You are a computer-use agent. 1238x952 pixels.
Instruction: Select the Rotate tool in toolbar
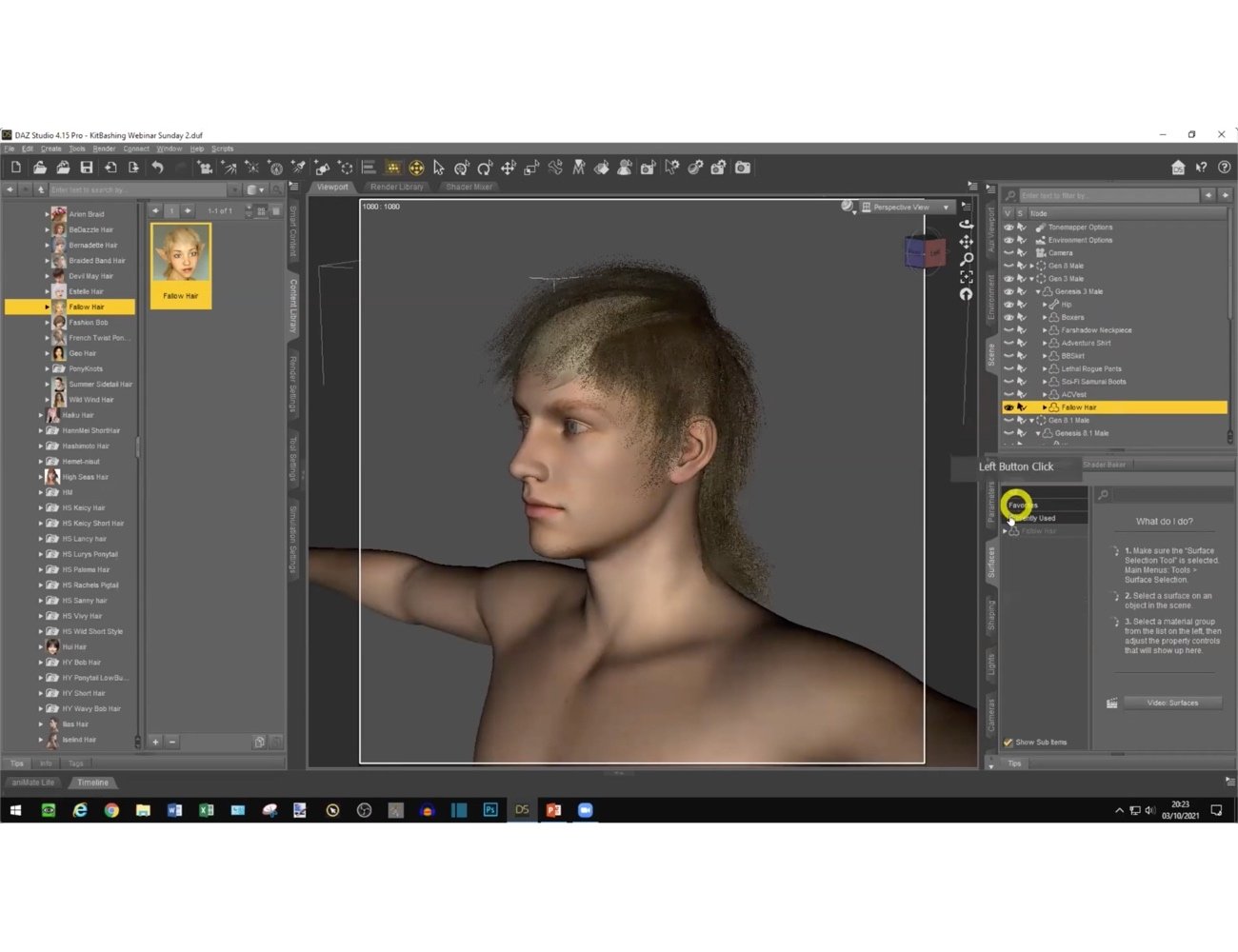coord(485,168)
